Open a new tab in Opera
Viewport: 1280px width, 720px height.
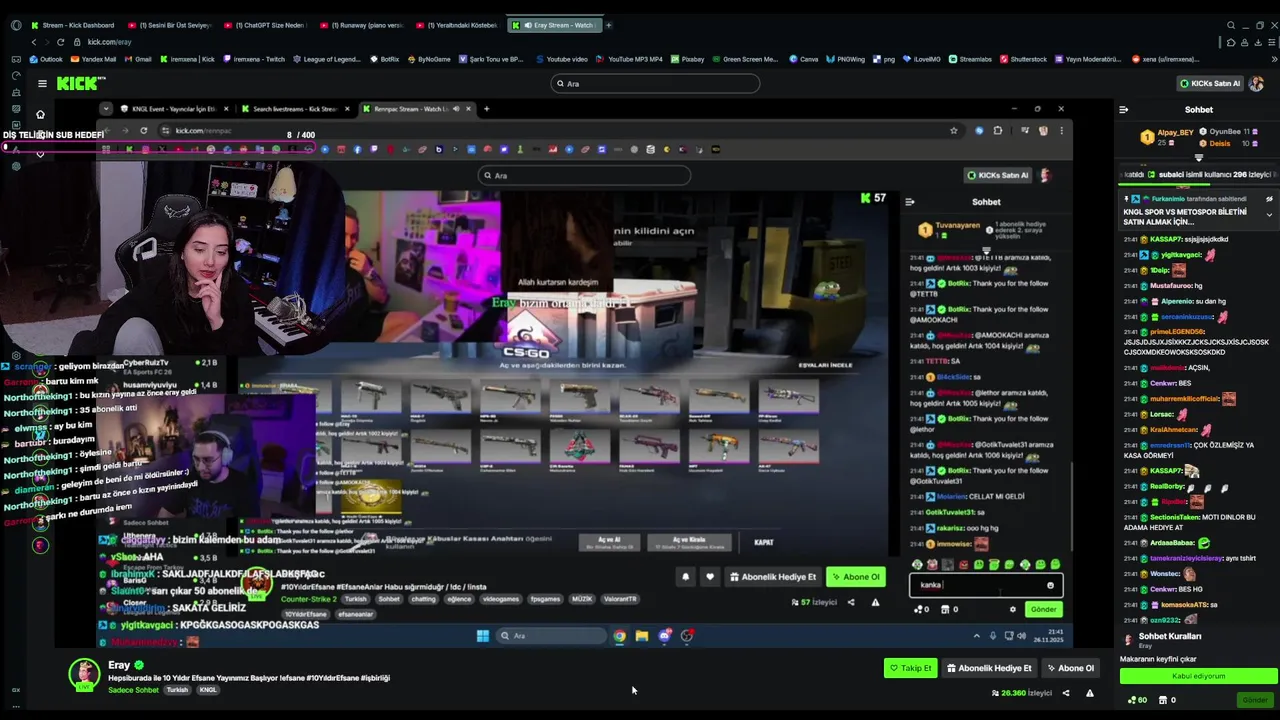click(x=608, y=25)
